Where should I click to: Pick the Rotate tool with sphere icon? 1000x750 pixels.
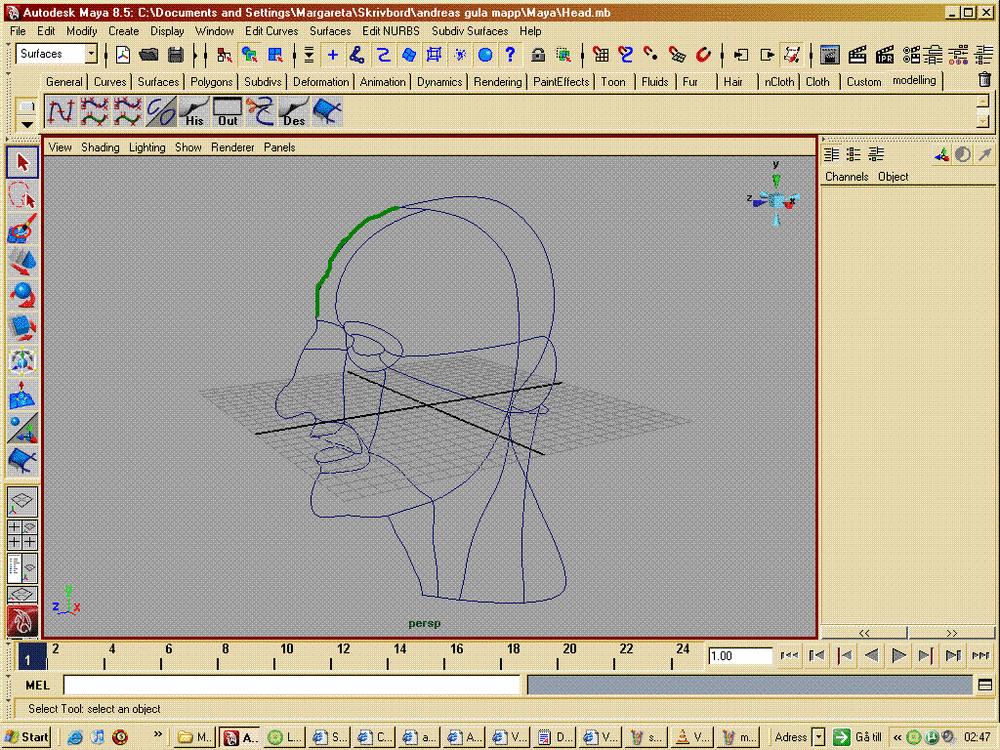click(x=22, y=296)
